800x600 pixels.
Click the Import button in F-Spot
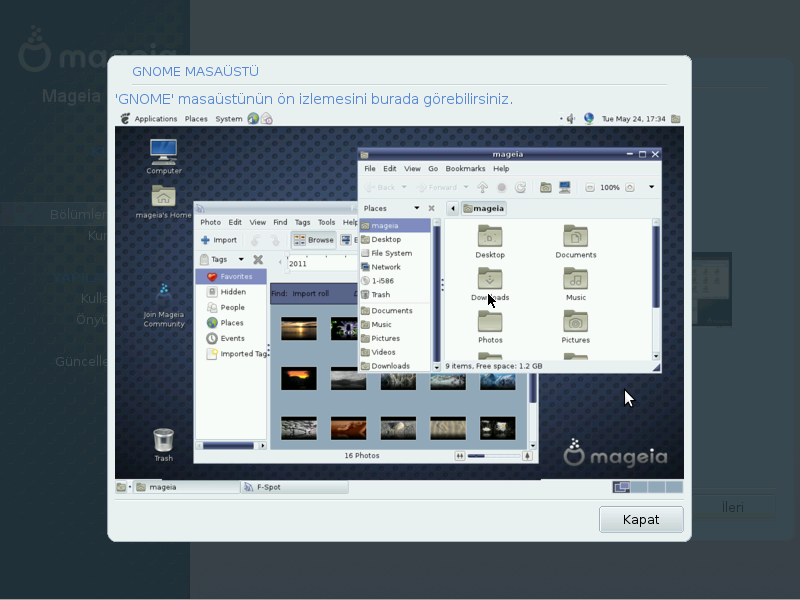220,240
